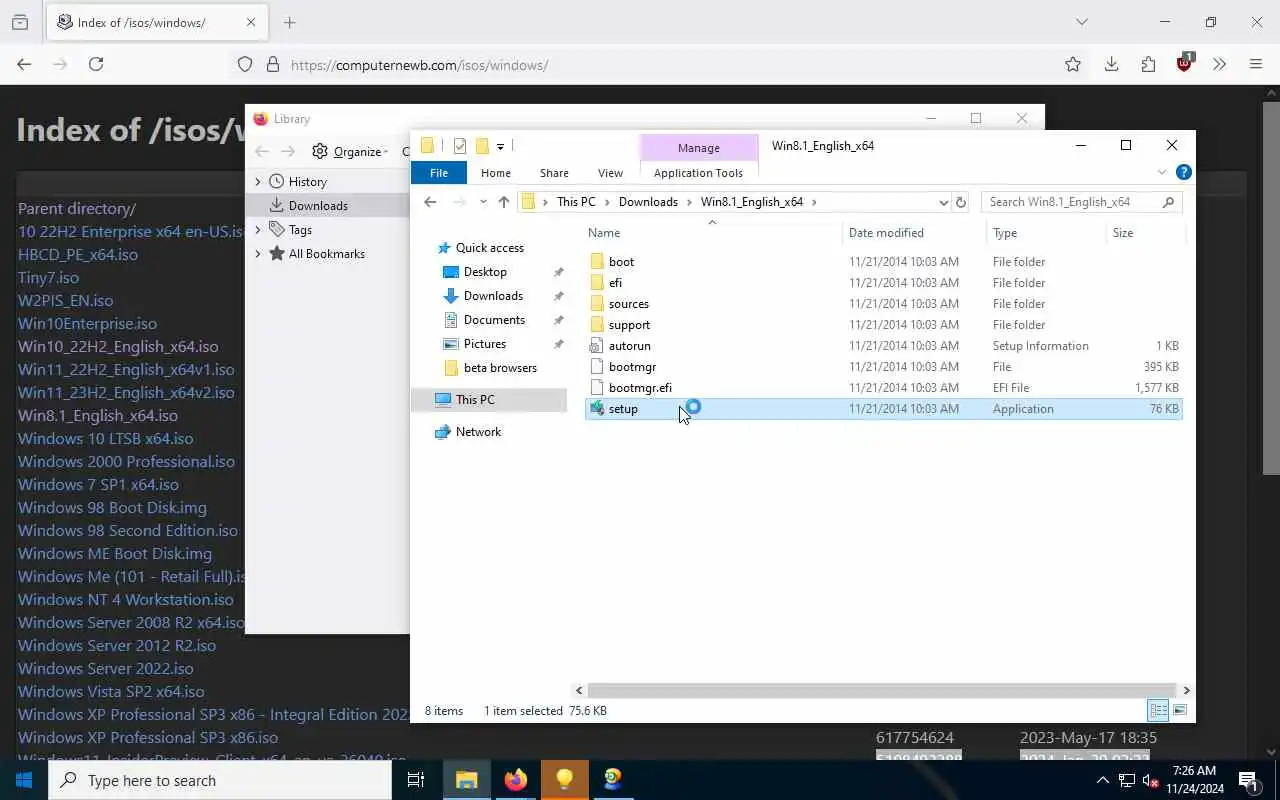Image resolution: width=1280 pixels, height=800 pixels.
Task: Reload the page in Firefox
Action: [x=96, y=64]
